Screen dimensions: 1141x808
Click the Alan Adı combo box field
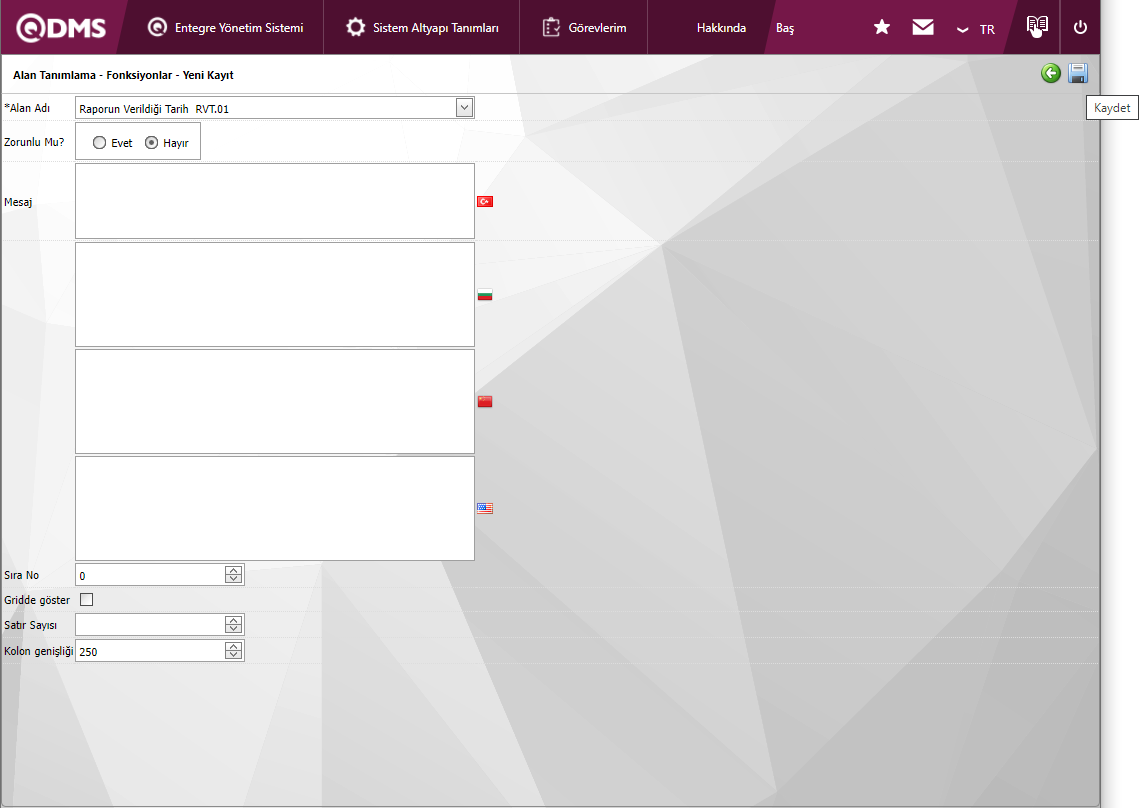pos(274,108)
